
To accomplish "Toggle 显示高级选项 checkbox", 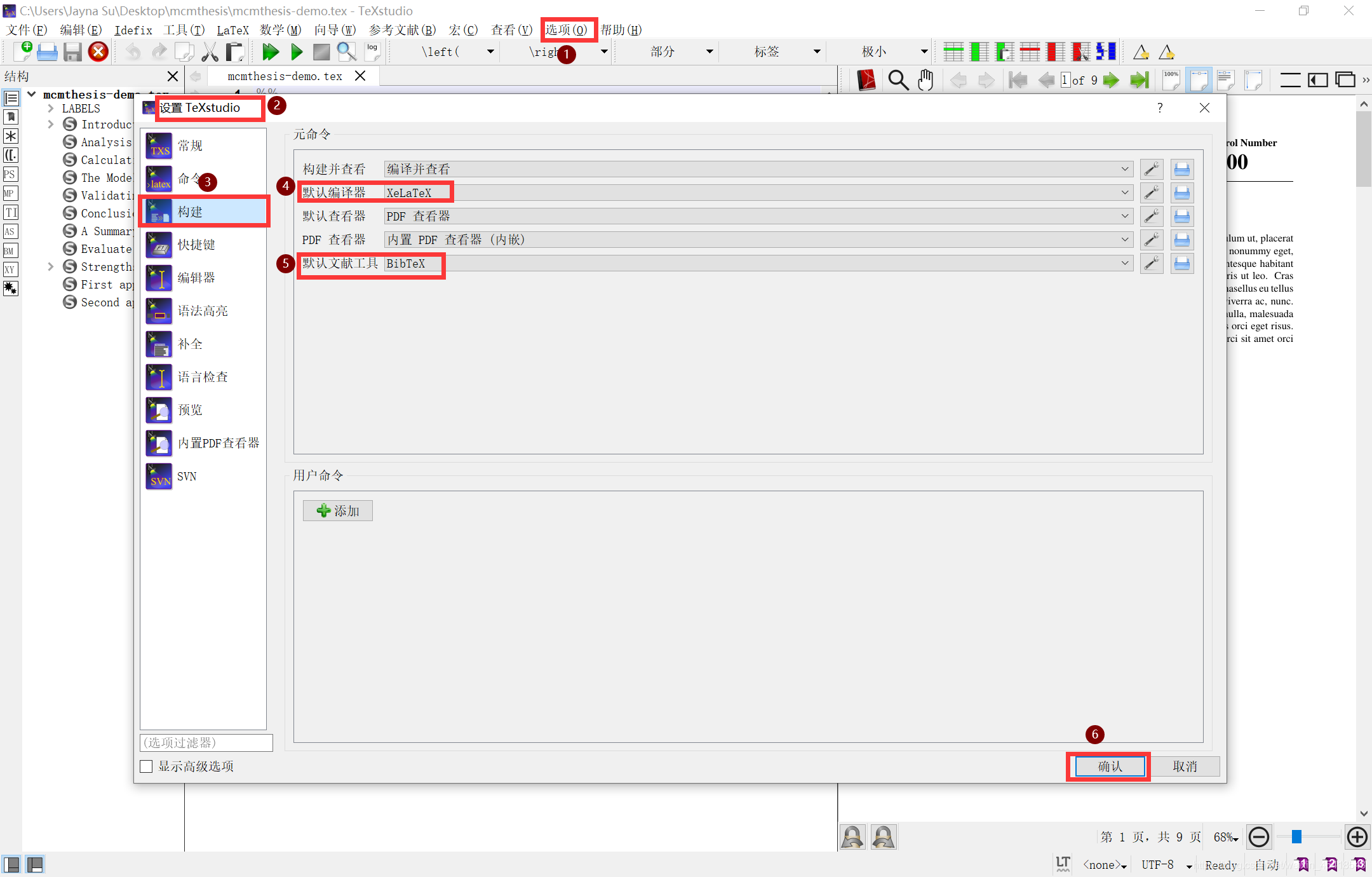I will 146,766.
